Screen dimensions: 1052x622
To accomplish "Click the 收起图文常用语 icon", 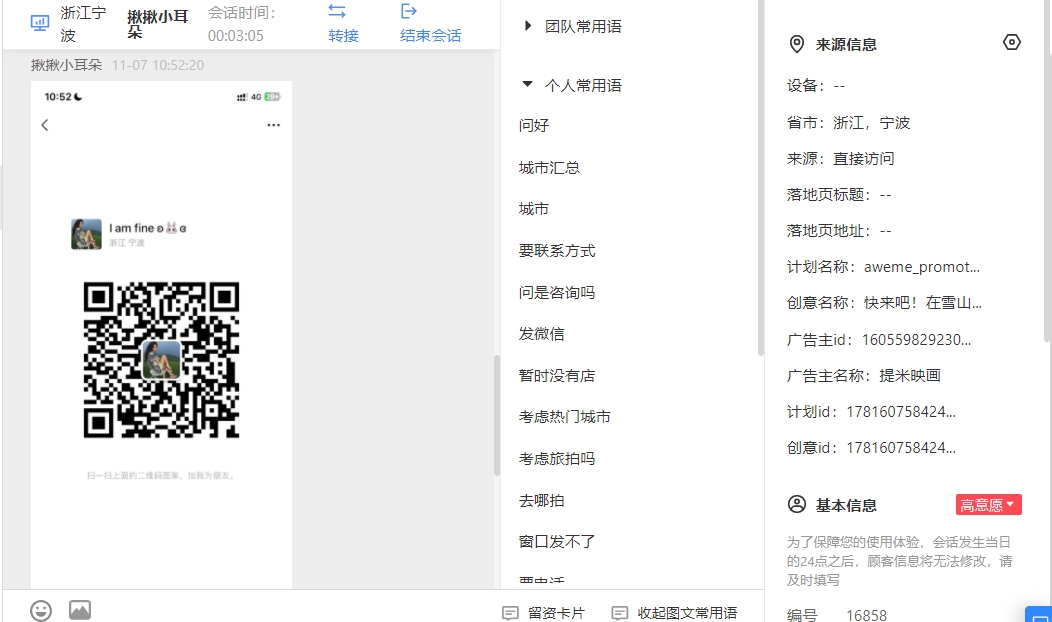I will coord(619,613).
